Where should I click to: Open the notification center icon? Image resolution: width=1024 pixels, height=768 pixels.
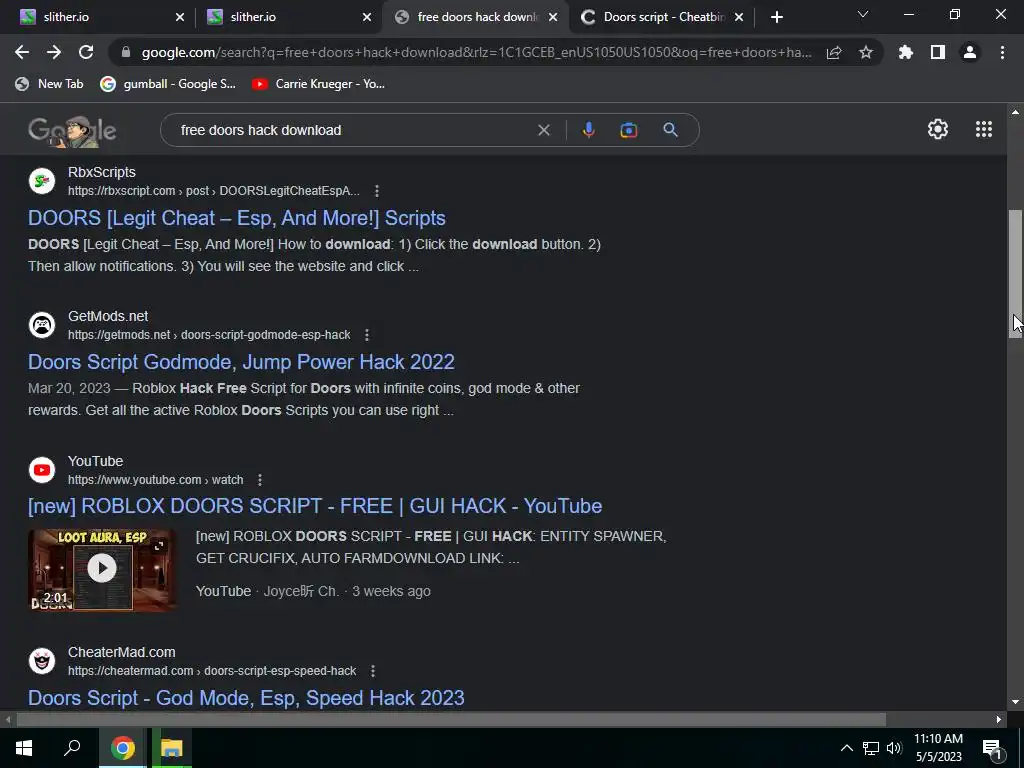coord(993,750)
